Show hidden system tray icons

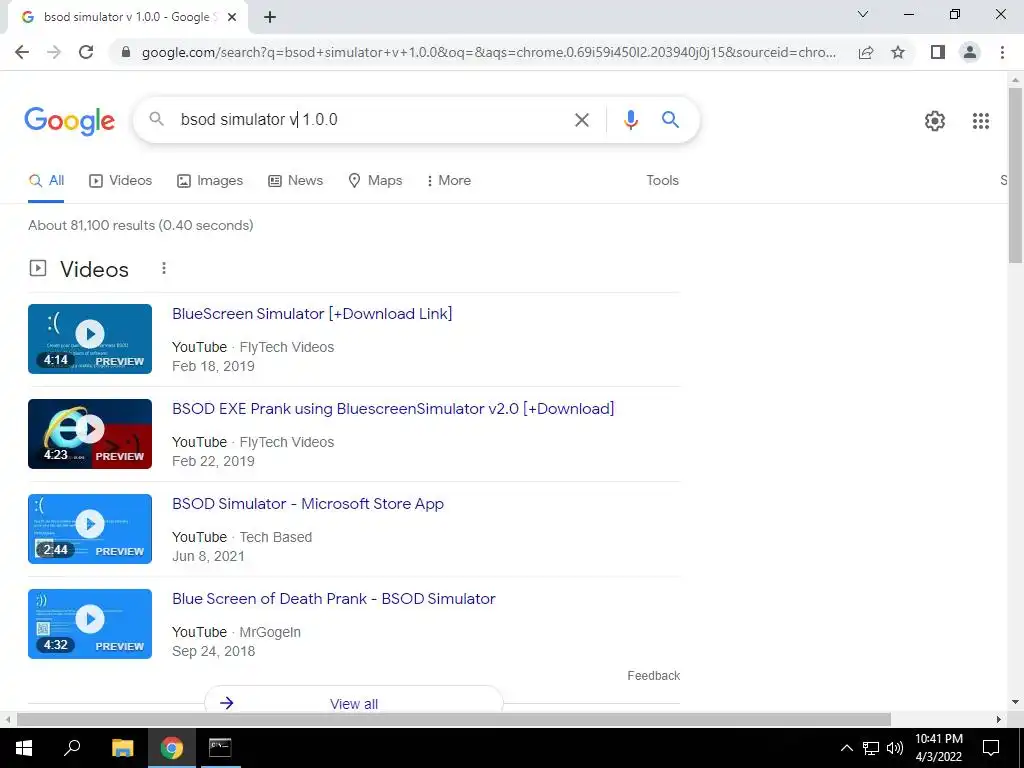coord(846,748)
